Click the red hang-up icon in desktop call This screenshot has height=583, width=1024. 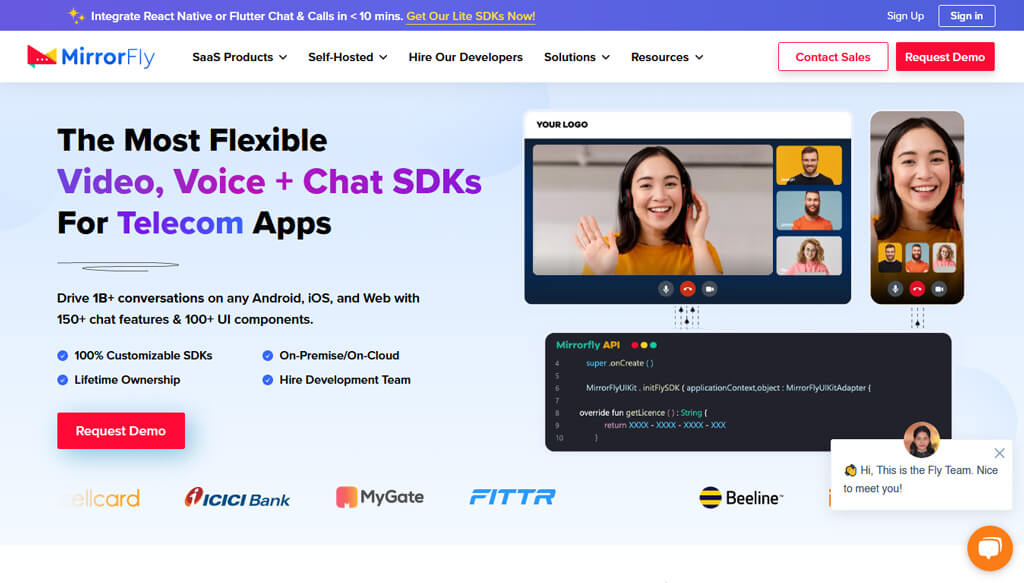click(687, 289)
